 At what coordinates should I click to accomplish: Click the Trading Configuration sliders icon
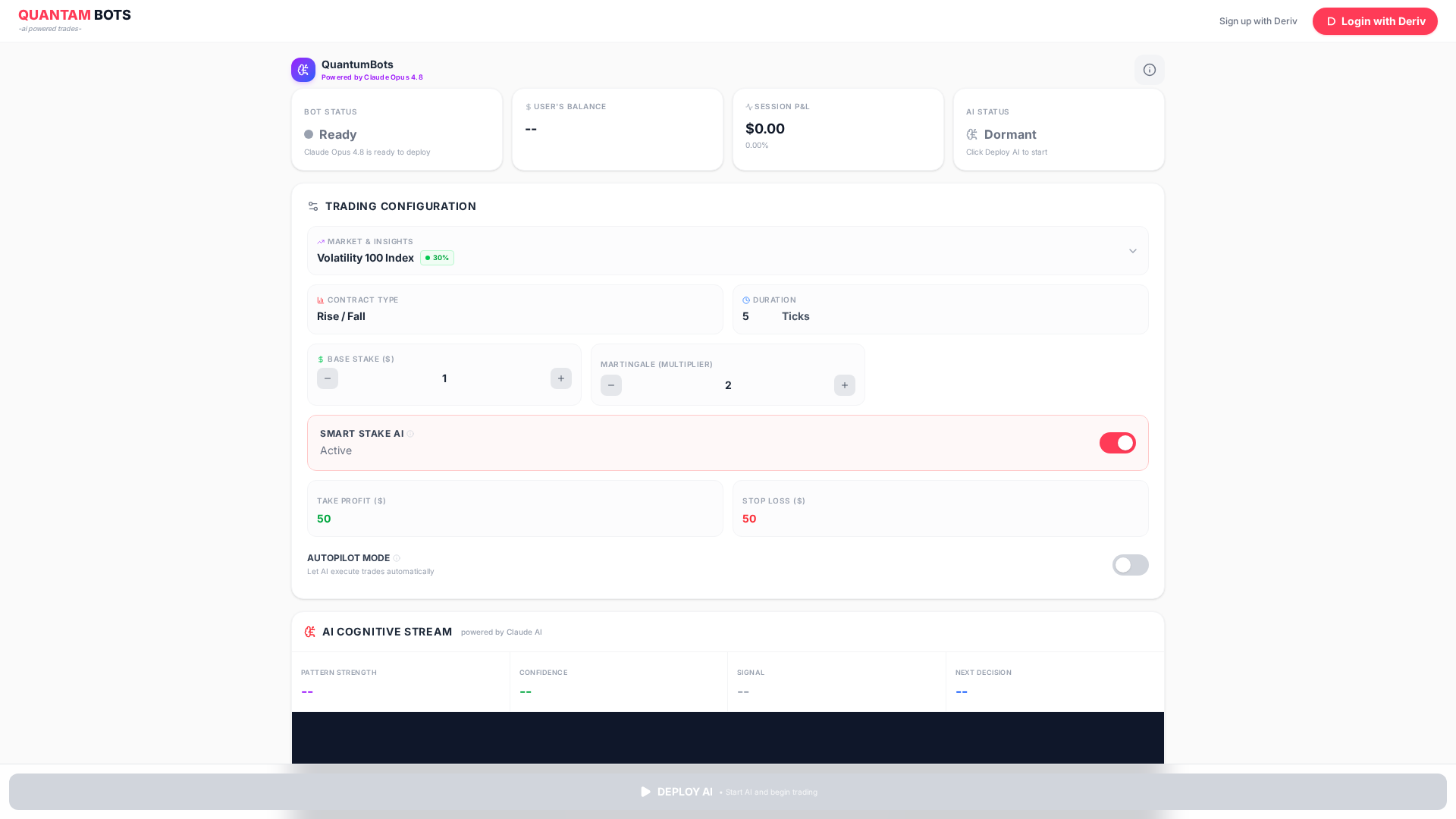(x=313, y=206)
